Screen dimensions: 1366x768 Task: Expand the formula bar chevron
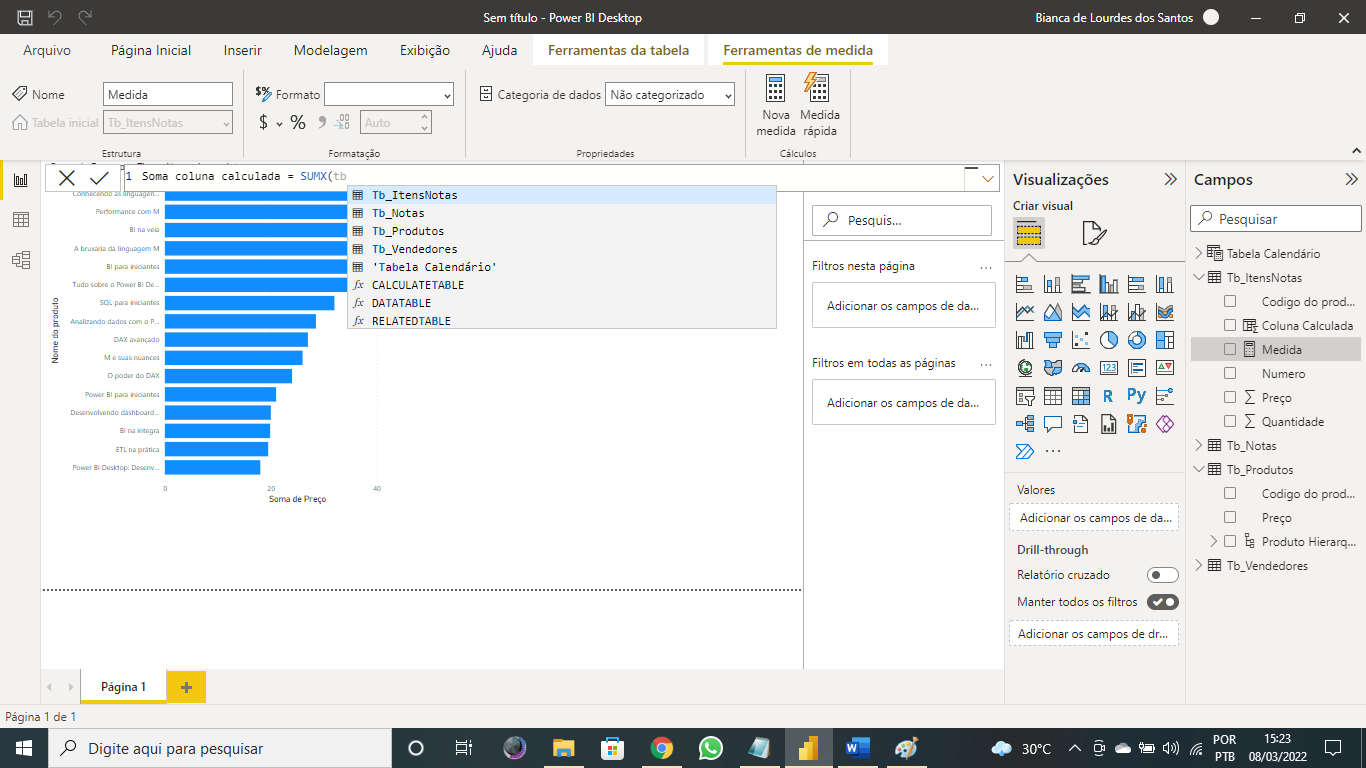(x=989, y=178)
